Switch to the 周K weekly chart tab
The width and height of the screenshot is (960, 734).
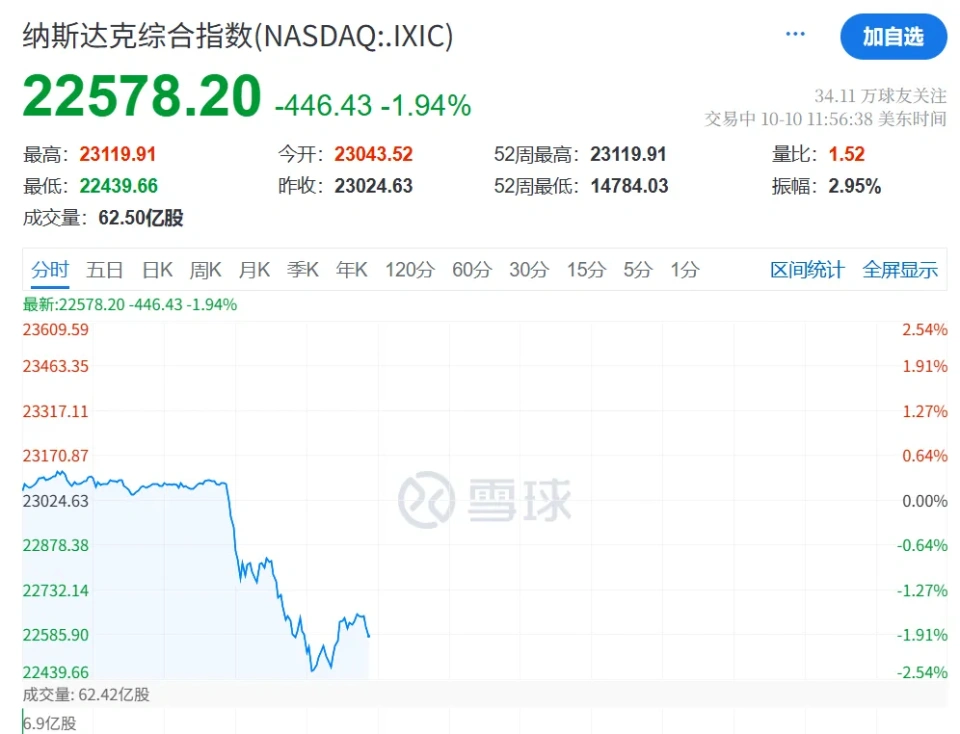(x=206, y=270)
